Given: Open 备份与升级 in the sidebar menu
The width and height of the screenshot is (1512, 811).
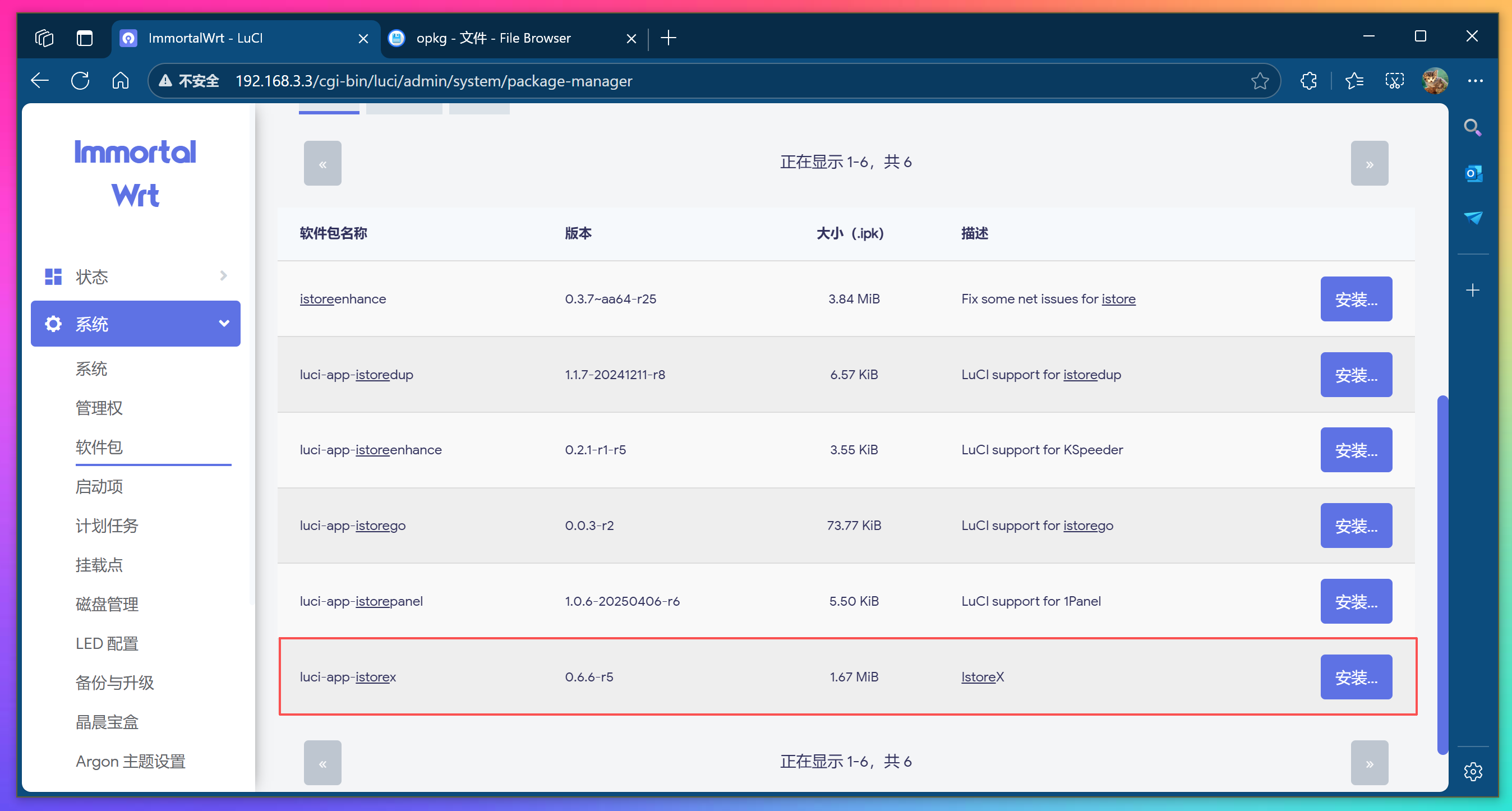Looking at the screenshot, I should [x=114, y=683].
